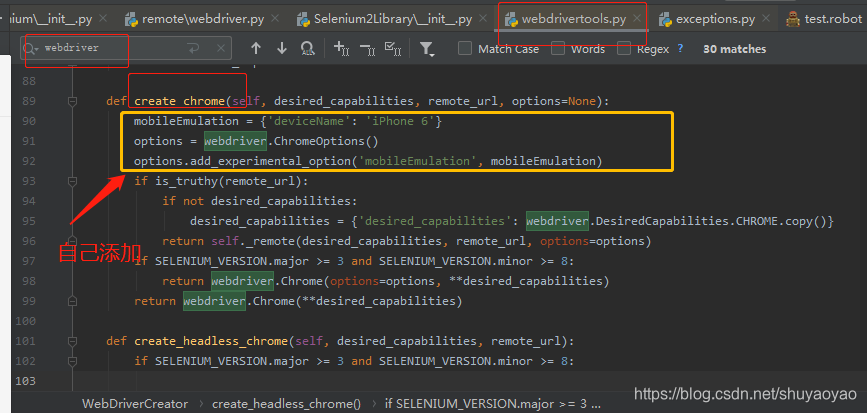Open search history via magnifier icon
867x413 pixels.
coord(31,48)
